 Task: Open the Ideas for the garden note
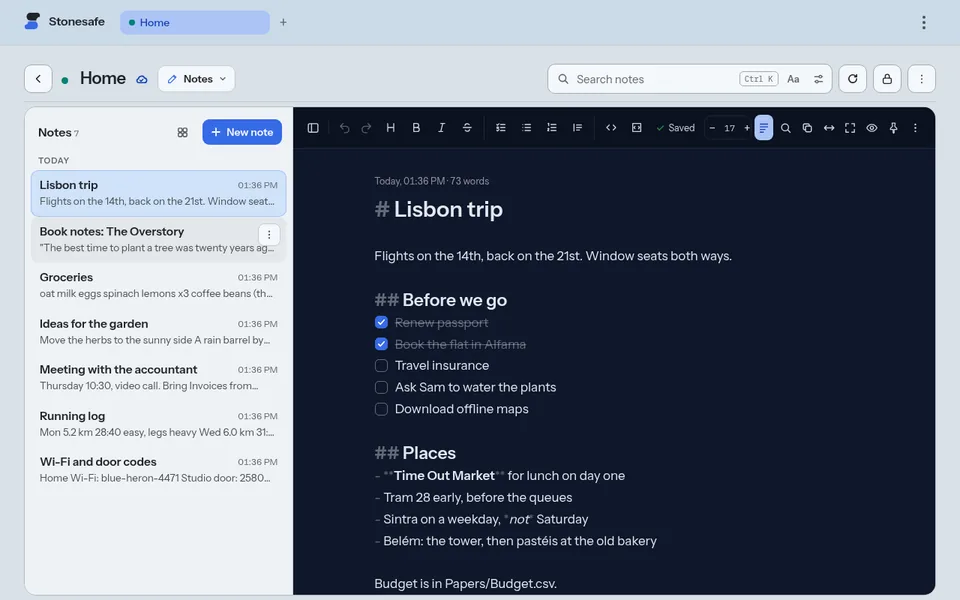click(x=159, y=332)
